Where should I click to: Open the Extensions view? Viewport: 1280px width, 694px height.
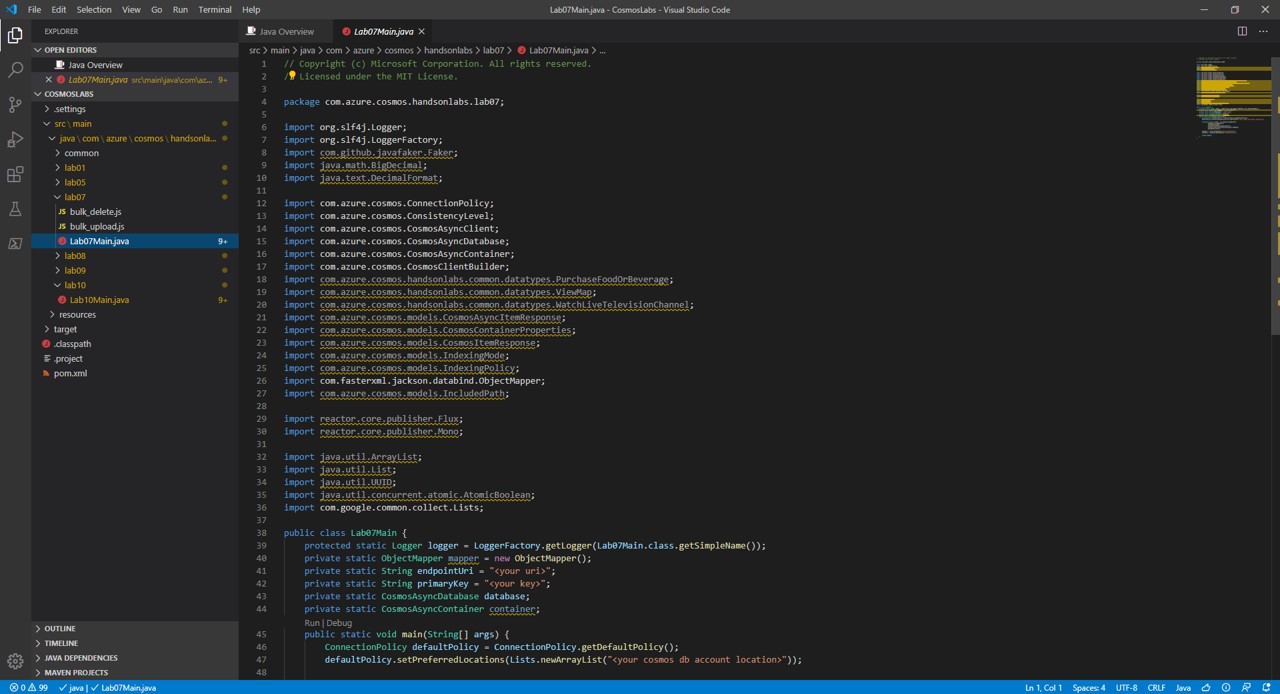[x=14, y=174]
